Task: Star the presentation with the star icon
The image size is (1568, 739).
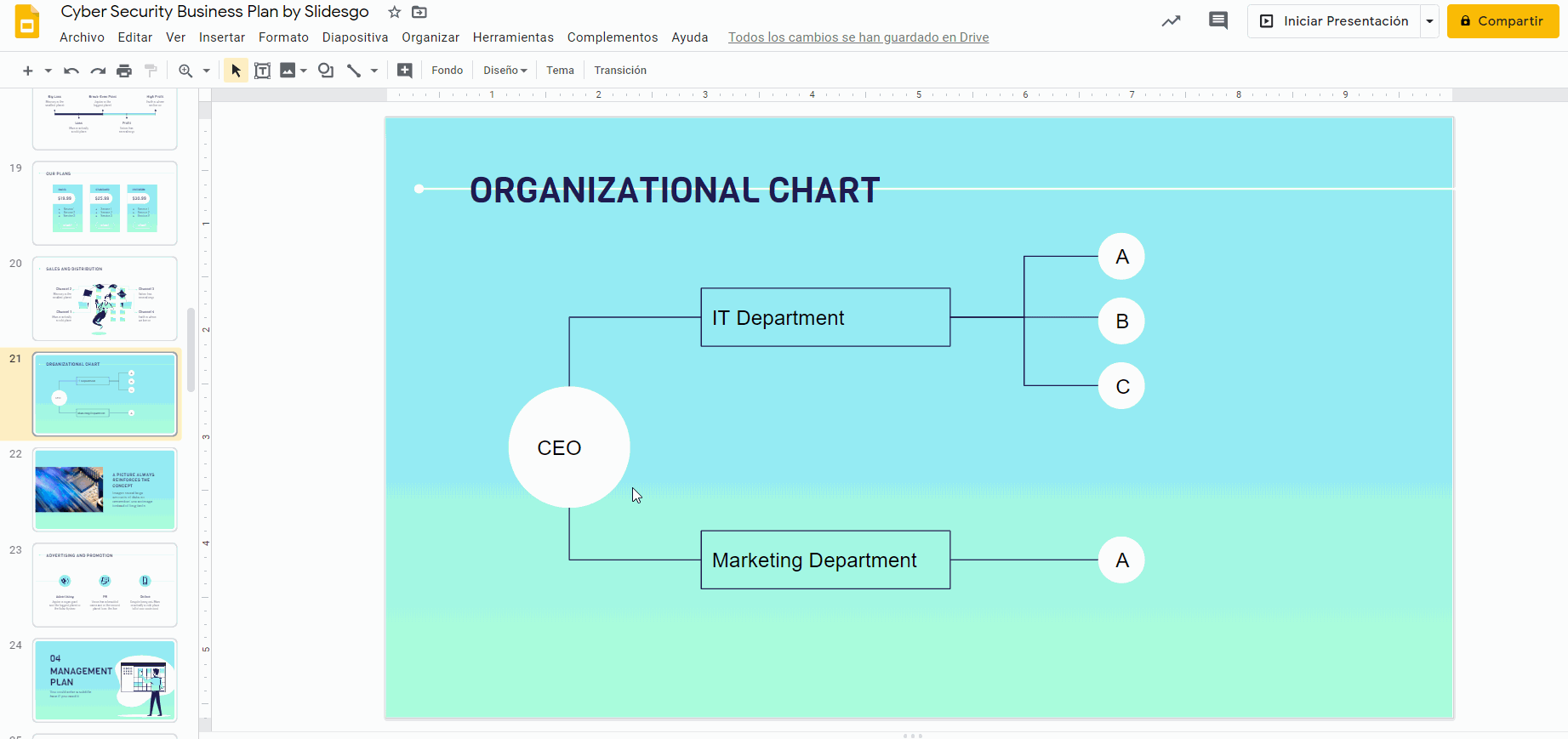Action: 394,12
